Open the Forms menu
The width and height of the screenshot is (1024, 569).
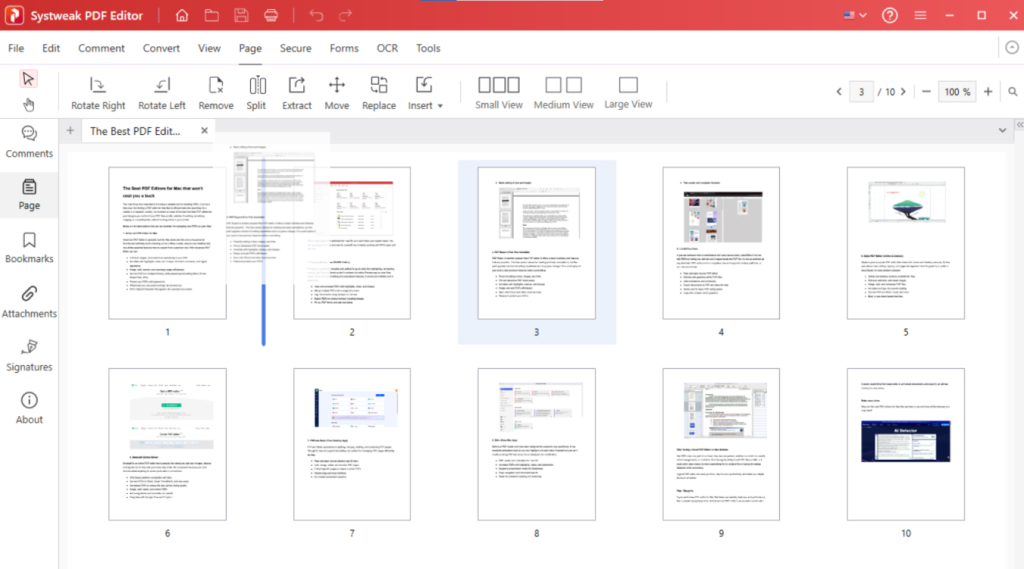[x=344, y=48]
